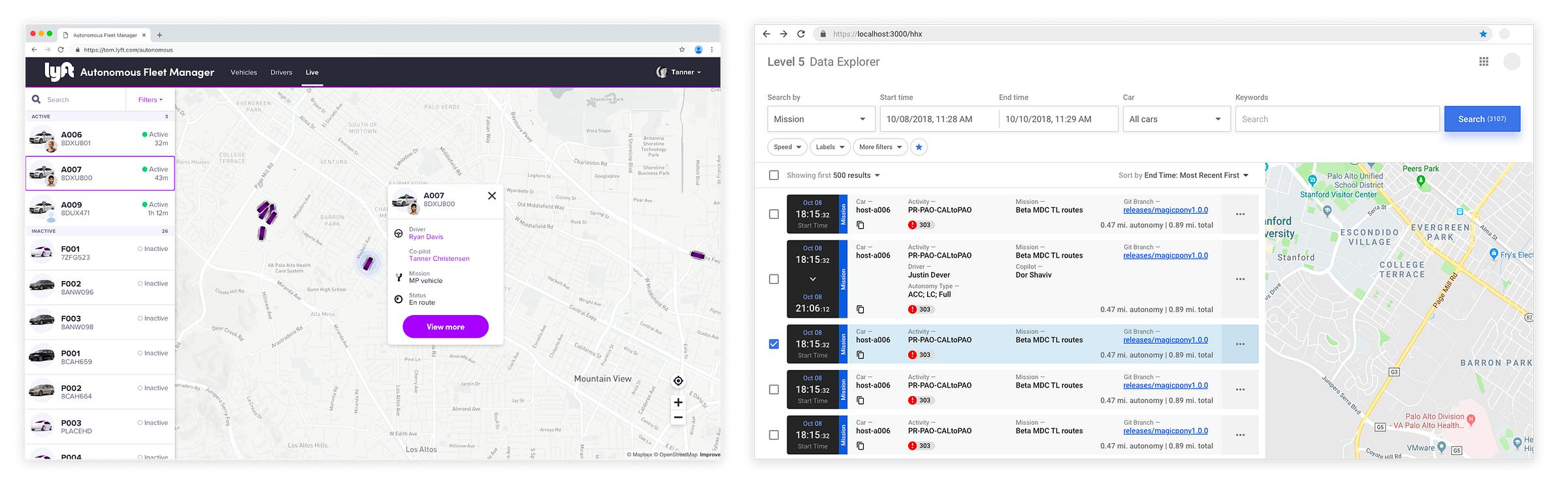Select the Live nav tab
Screen dimensions: 1568x483
pyautogui.click(x=312, y=73)
